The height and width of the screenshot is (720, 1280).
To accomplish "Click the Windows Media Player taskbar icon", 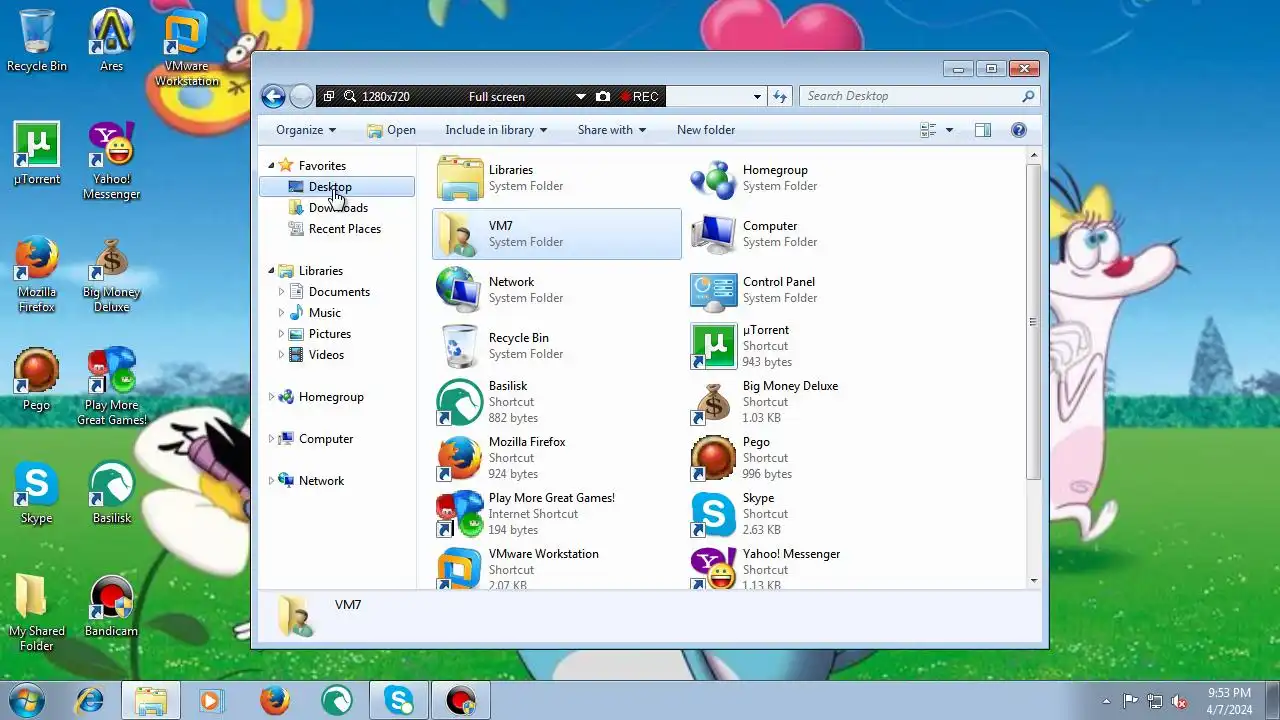I will pos(211,700).
